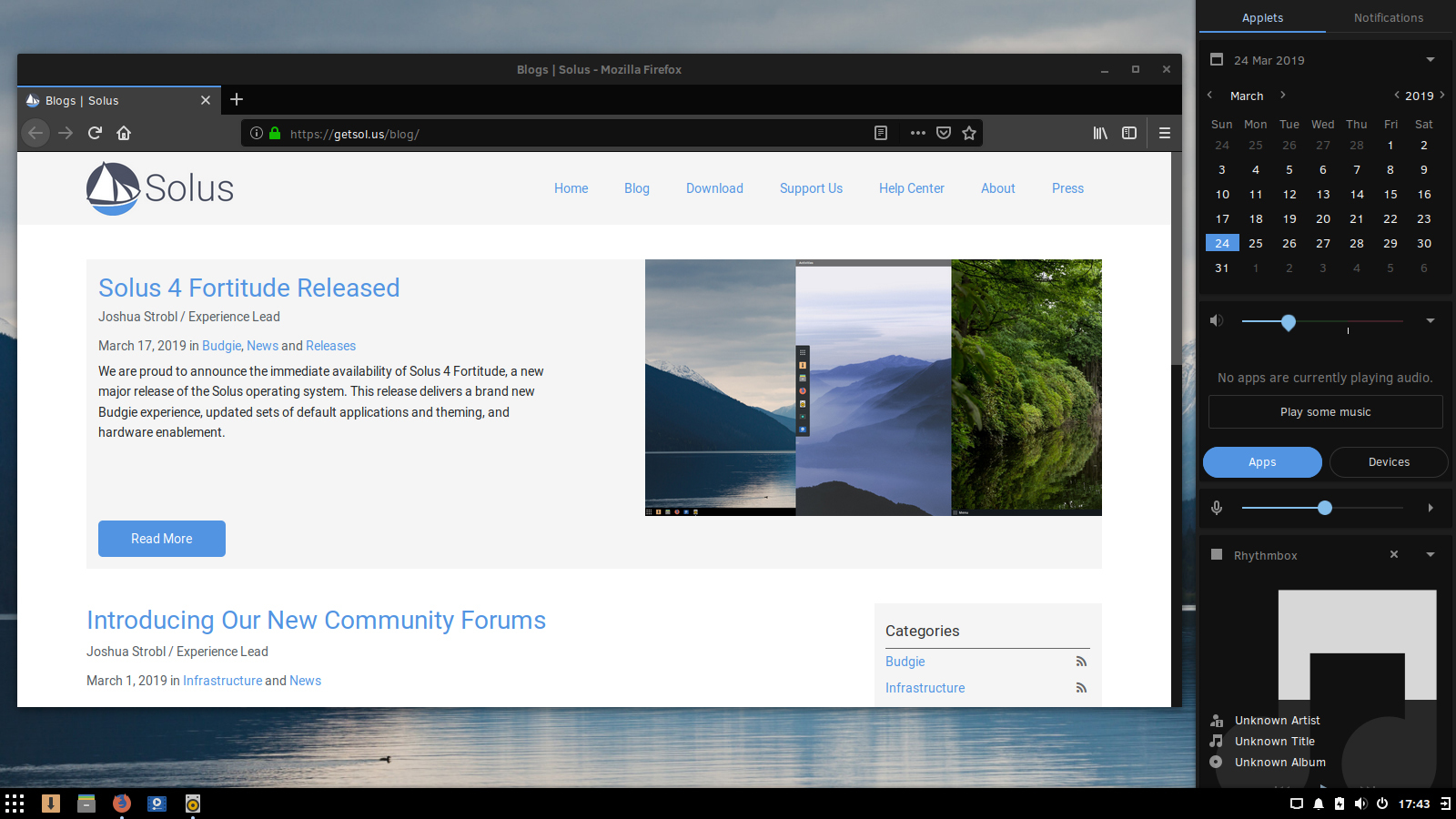The image size is (1456, 819).
Task: Open the Solus 4 Fortitude Released article
Action: tap(249, 288)
